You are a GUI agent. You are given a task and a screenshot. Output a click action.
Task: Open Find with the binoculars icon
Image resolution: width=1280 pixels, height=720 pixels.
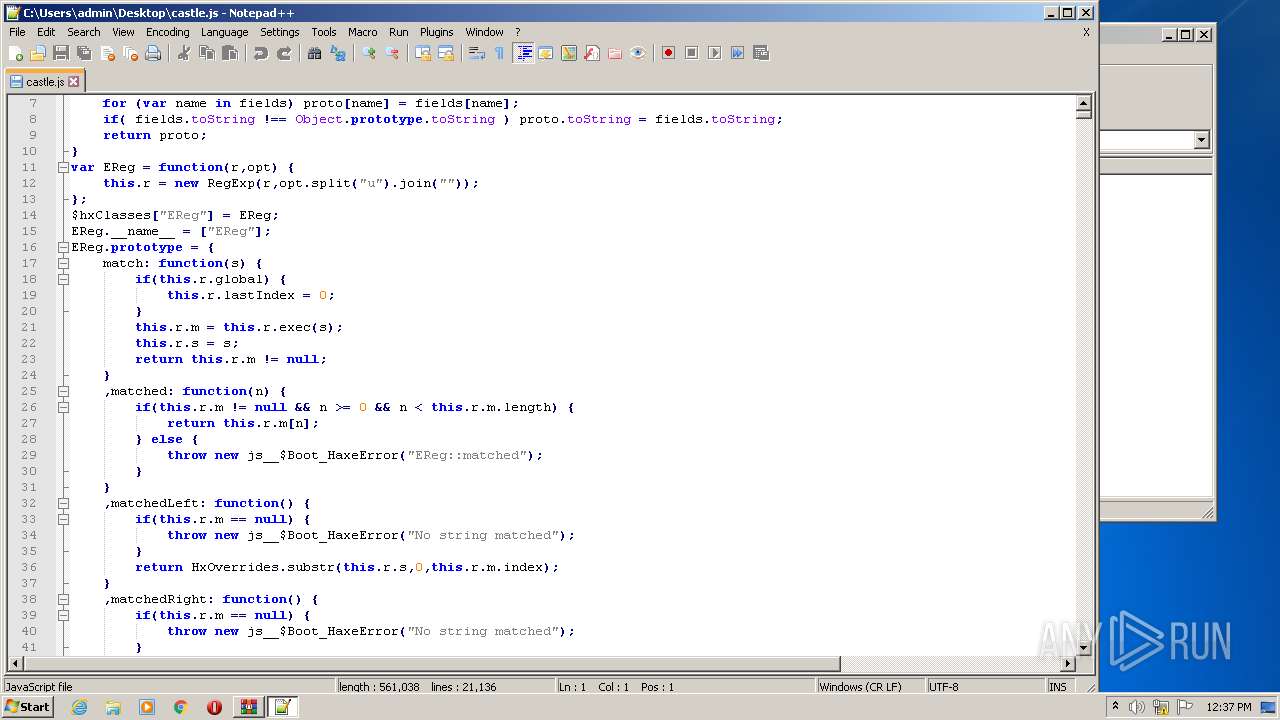315,53
